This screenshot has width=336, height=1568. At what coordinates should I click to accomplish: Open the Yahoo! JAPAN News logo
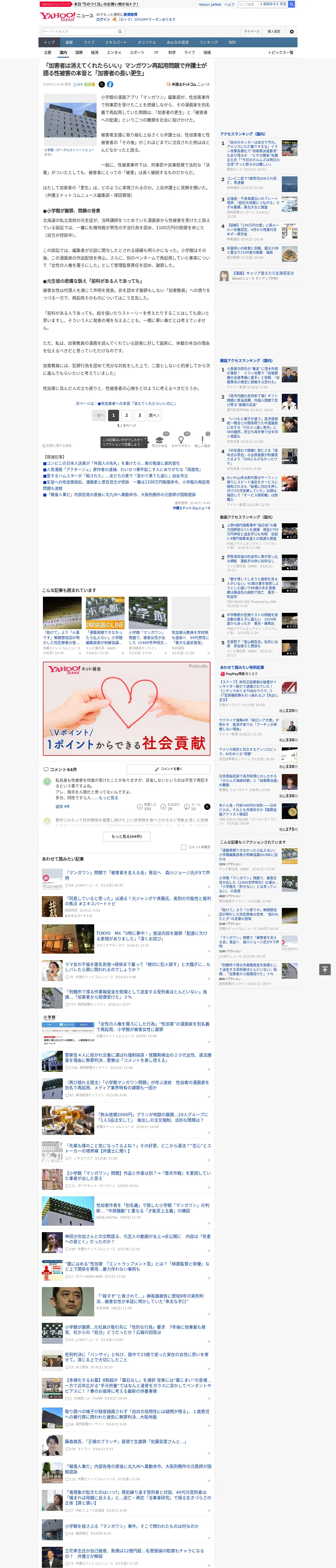click(66, 16)
